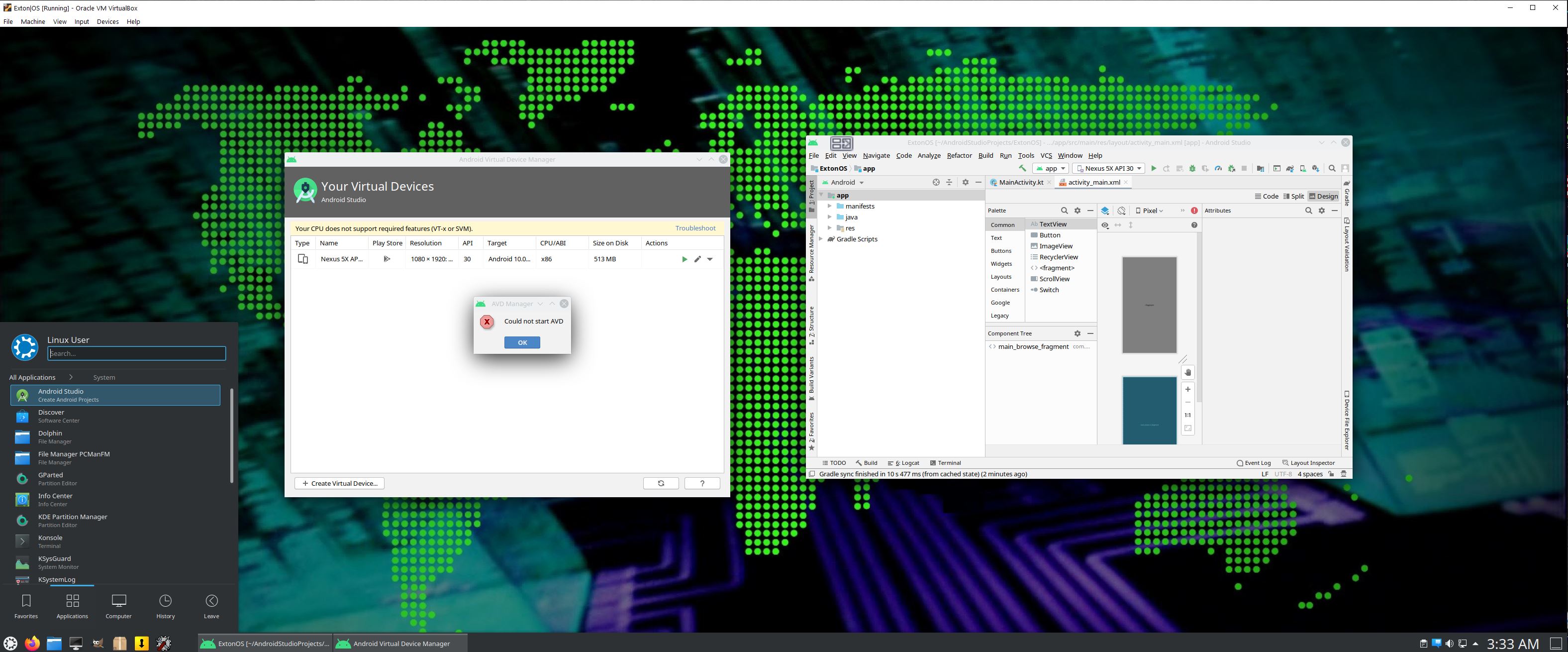
Task: Click the AVD Manager refresh icon
Action: [660, 484]
